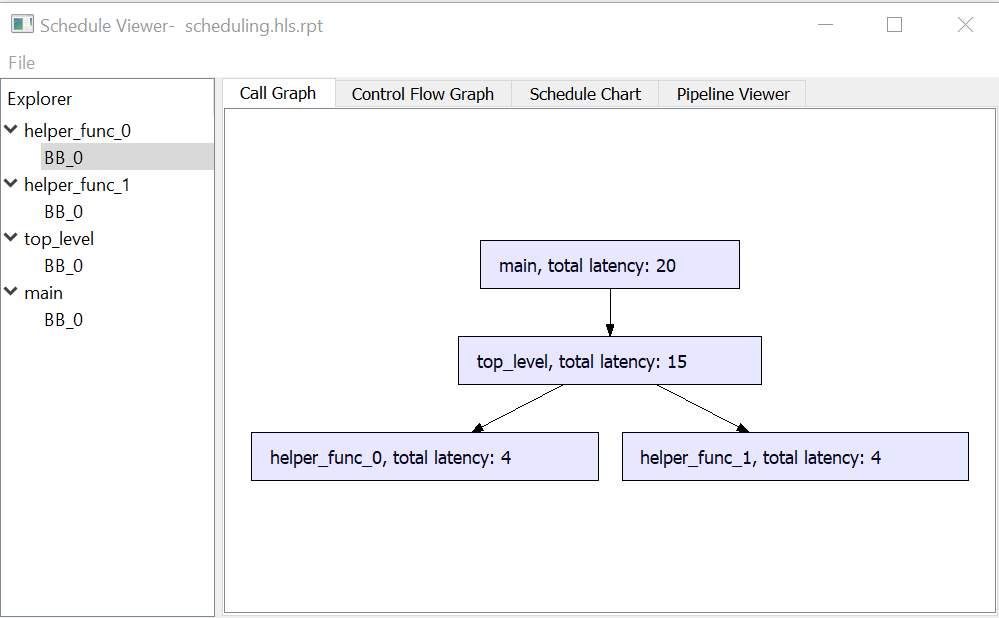The width and height of the screenshot is (999, 618).
Task: Select BB_0 under helper_func_0
Action: pos(64,157)
